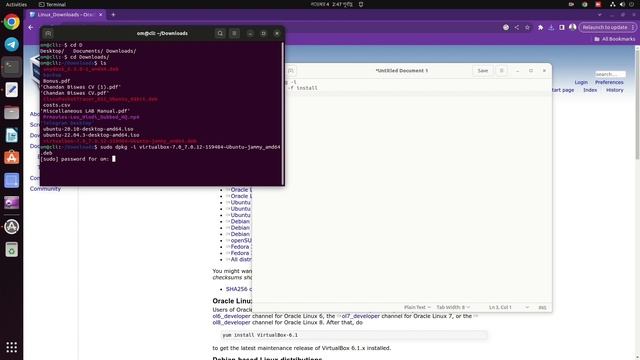Open Terminal app menu in top bar
The width and height of the screenshot is (640, 360).
[x=52, y=4]
